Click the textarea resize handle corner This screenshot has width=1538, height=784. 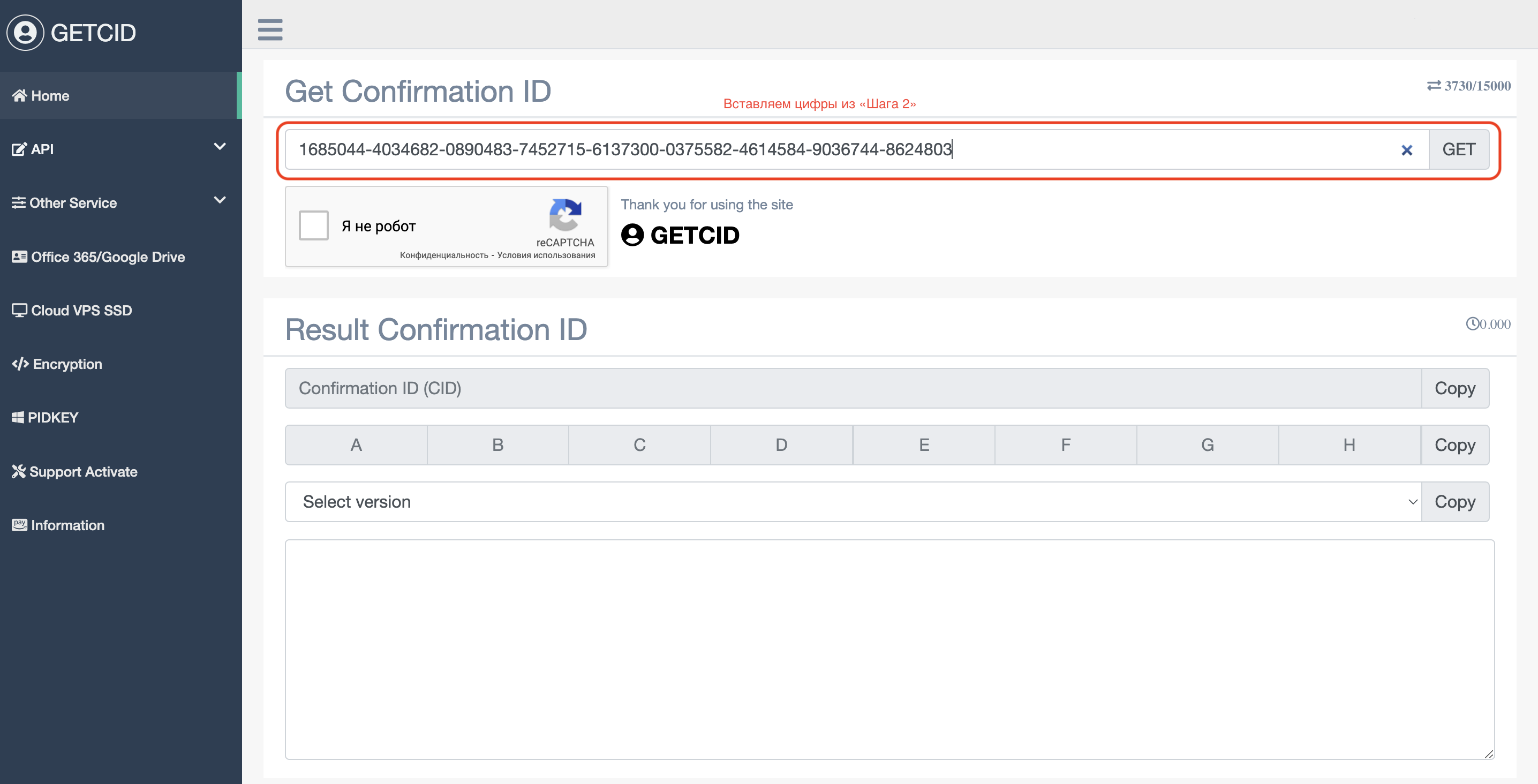[x=1489, y=753]
